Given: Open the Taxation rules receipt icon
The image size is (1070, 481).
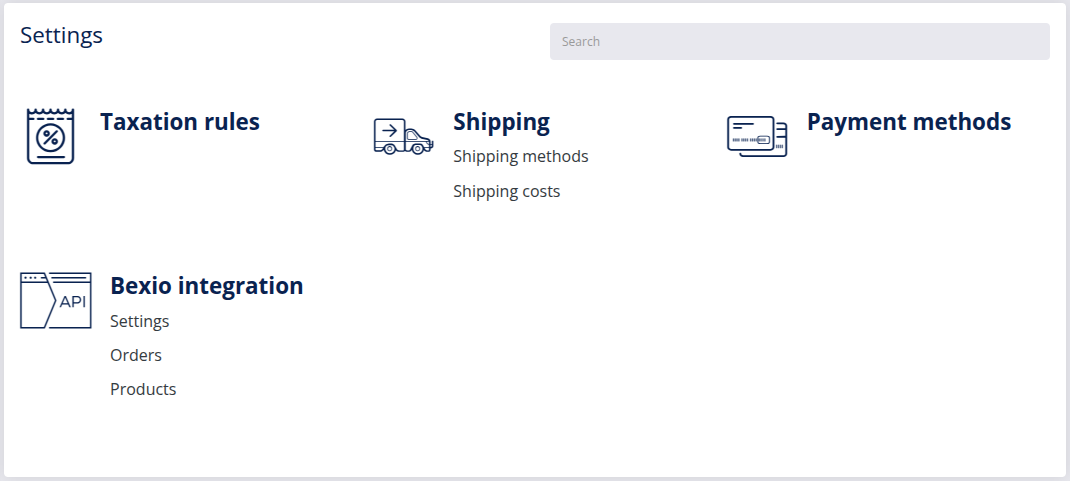Looking at the screenshot, I should click(x=50, y=136).
